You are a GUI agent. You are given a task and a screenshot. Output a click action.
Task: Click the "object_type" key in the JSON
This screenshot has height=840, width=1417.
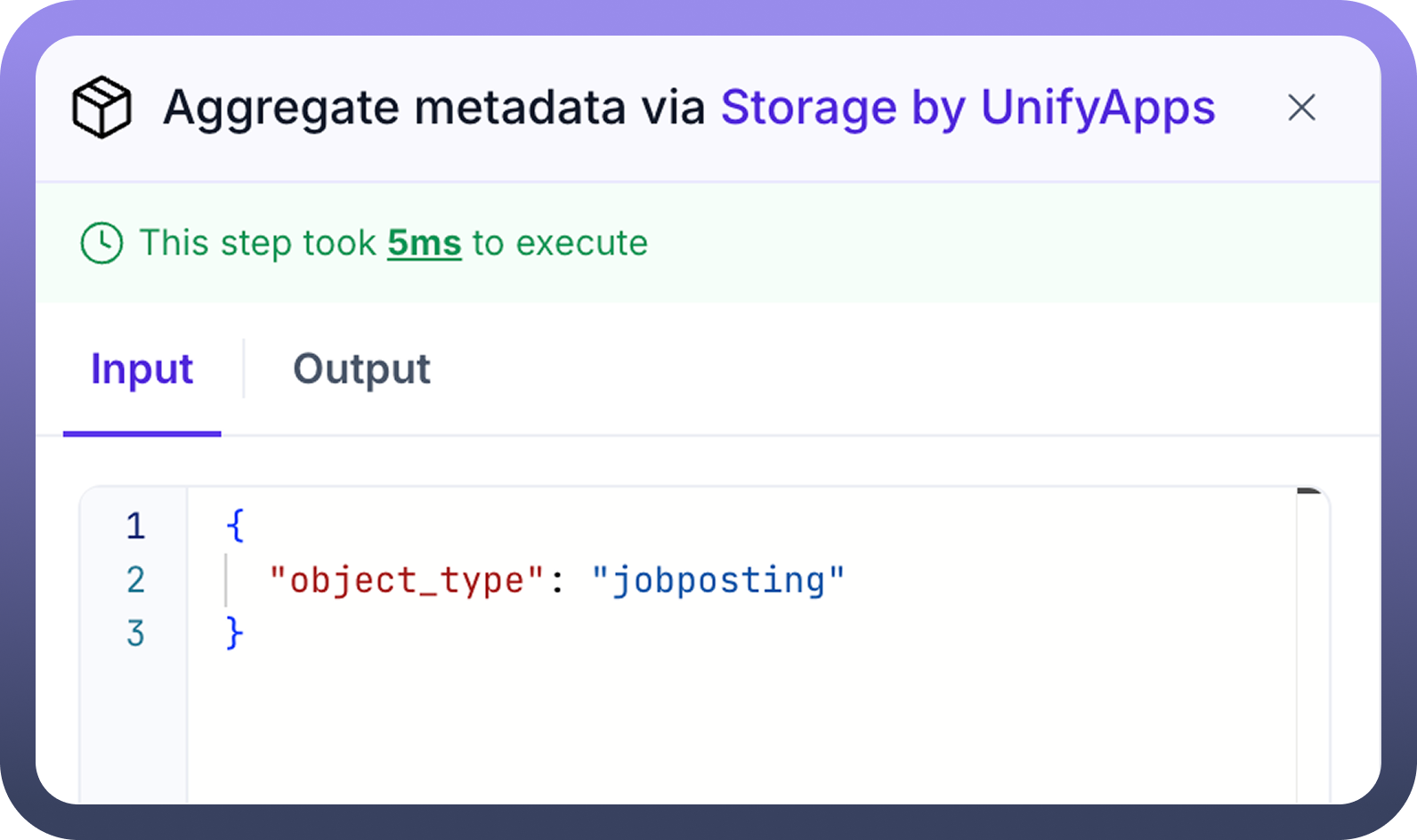coord(406,581)
